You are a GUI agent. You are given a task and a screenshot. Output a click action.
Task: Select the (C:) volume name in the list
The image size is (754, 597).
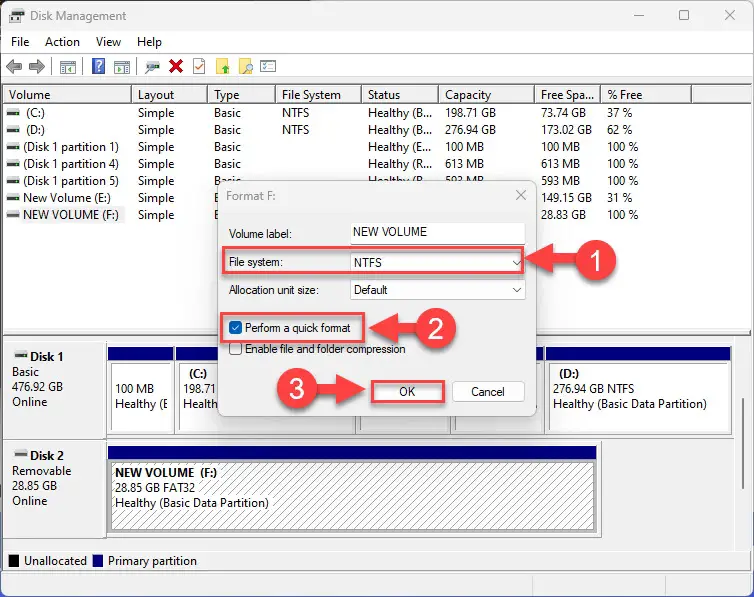click(35, 112)
